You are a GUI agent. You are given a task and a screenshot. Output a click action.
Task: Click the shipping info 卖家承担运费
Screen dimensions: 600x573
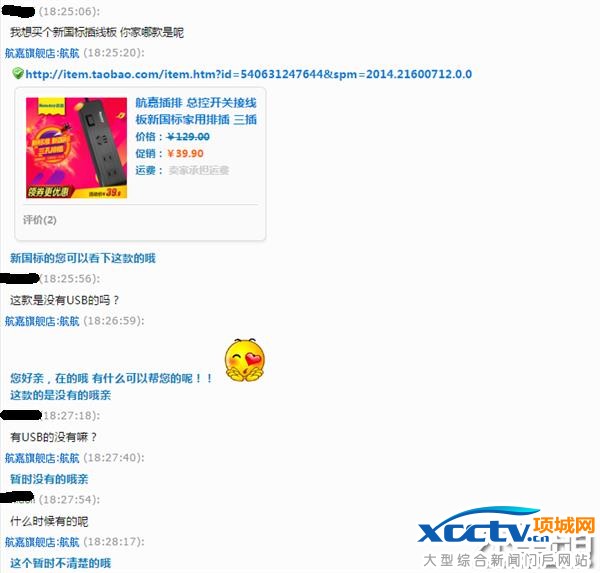199,170
